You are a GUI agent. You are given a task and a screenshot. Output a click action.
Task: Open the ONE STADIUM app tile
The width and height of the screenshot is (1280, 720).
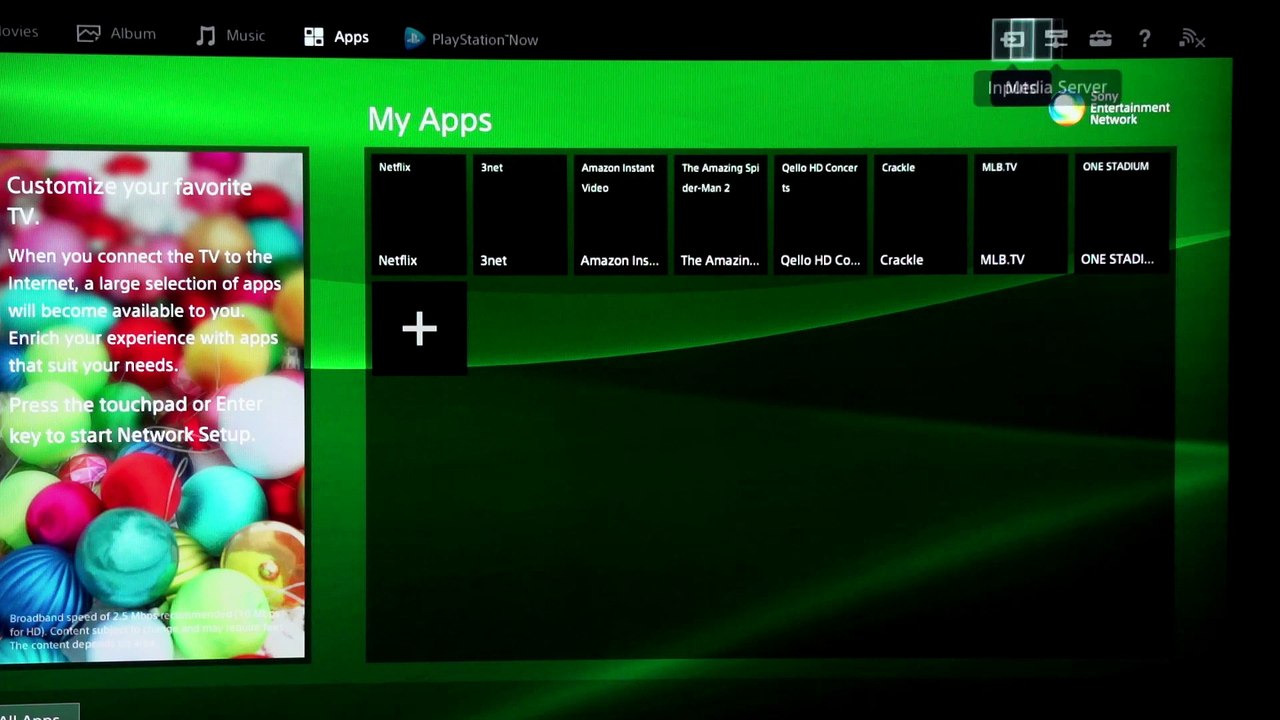click(1122, 214)
